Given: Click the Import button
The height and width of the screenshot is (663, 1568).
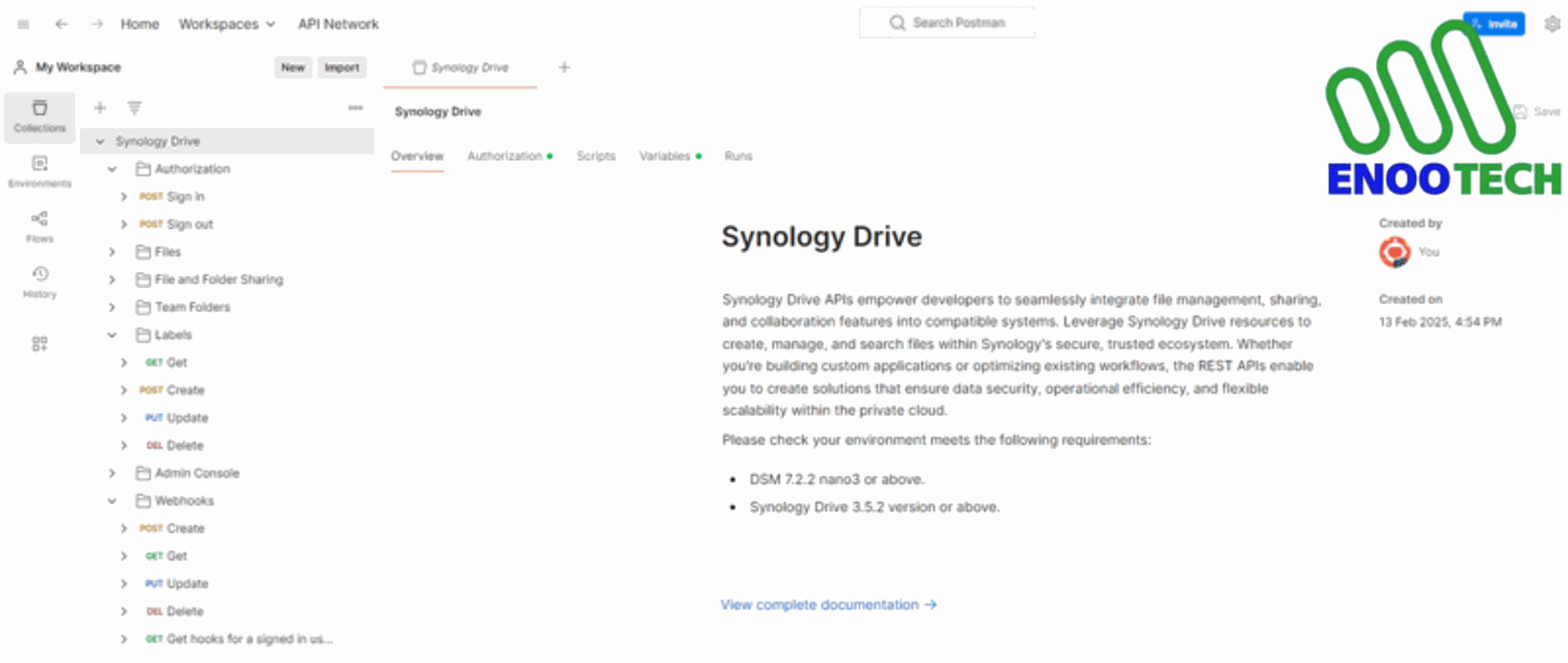Looking at the screenshot, I should tap(341, 67).
